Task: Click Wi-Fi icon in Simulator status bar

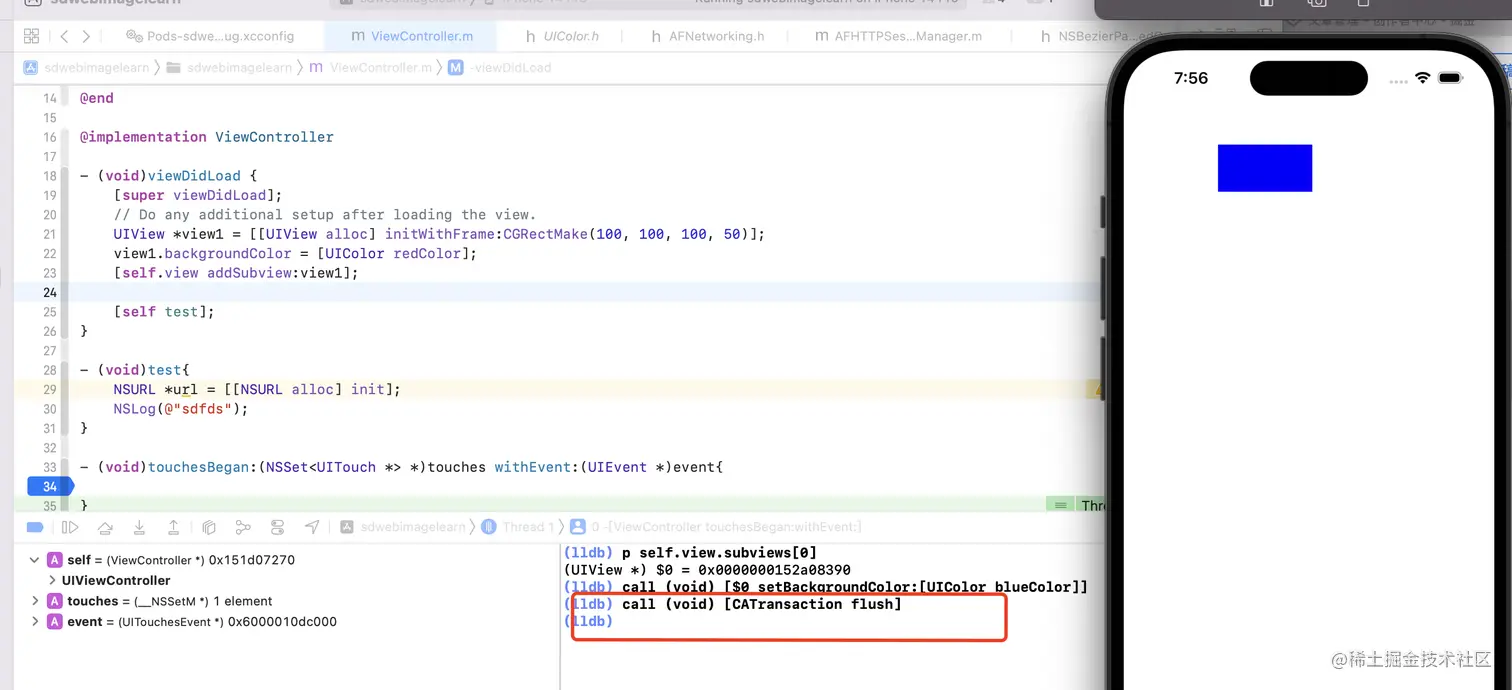Action: pyautogui.click(x=1422, y=78)
